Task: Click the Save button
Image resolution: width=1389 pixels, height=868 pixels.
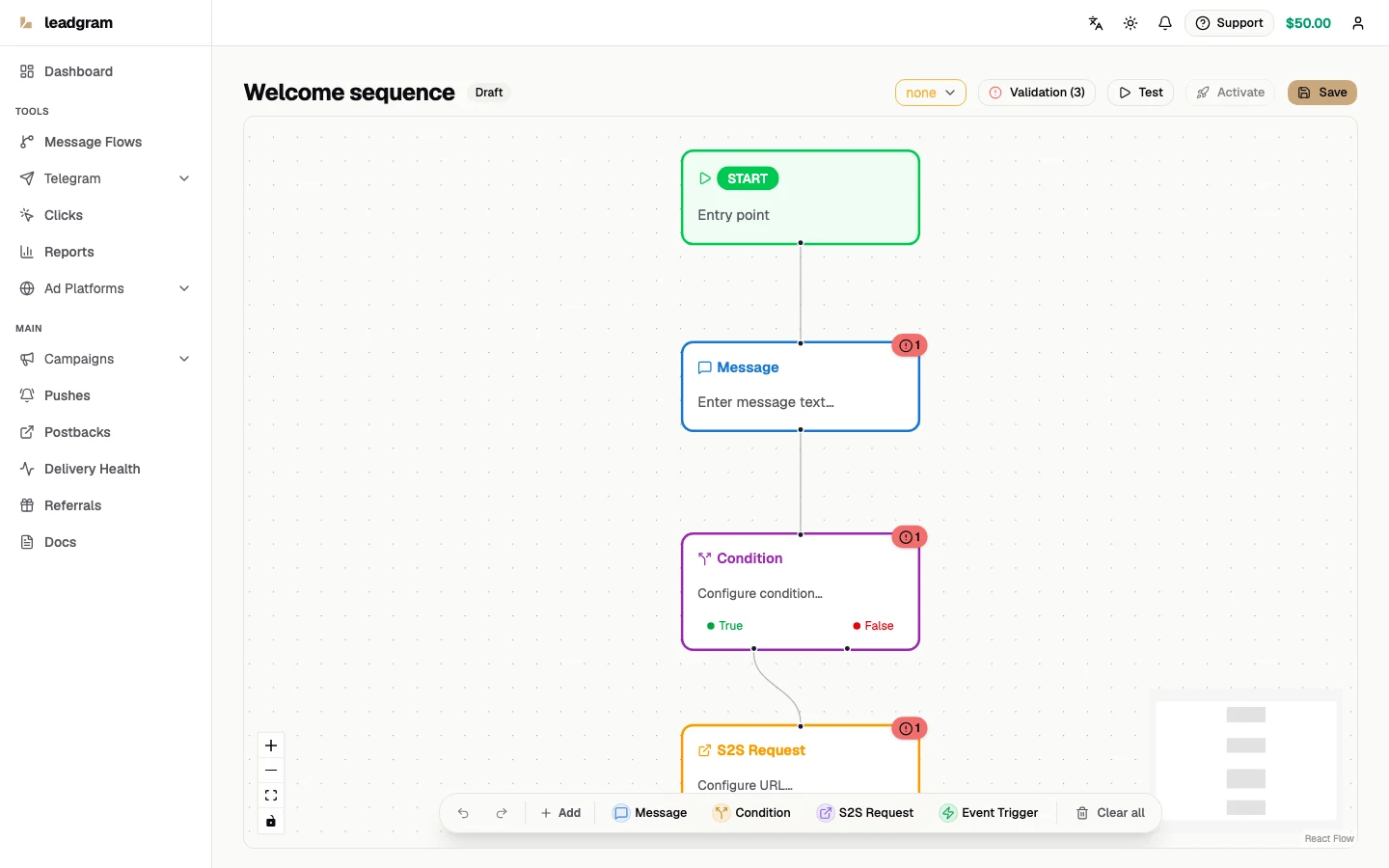Action: click(1322, 93)
